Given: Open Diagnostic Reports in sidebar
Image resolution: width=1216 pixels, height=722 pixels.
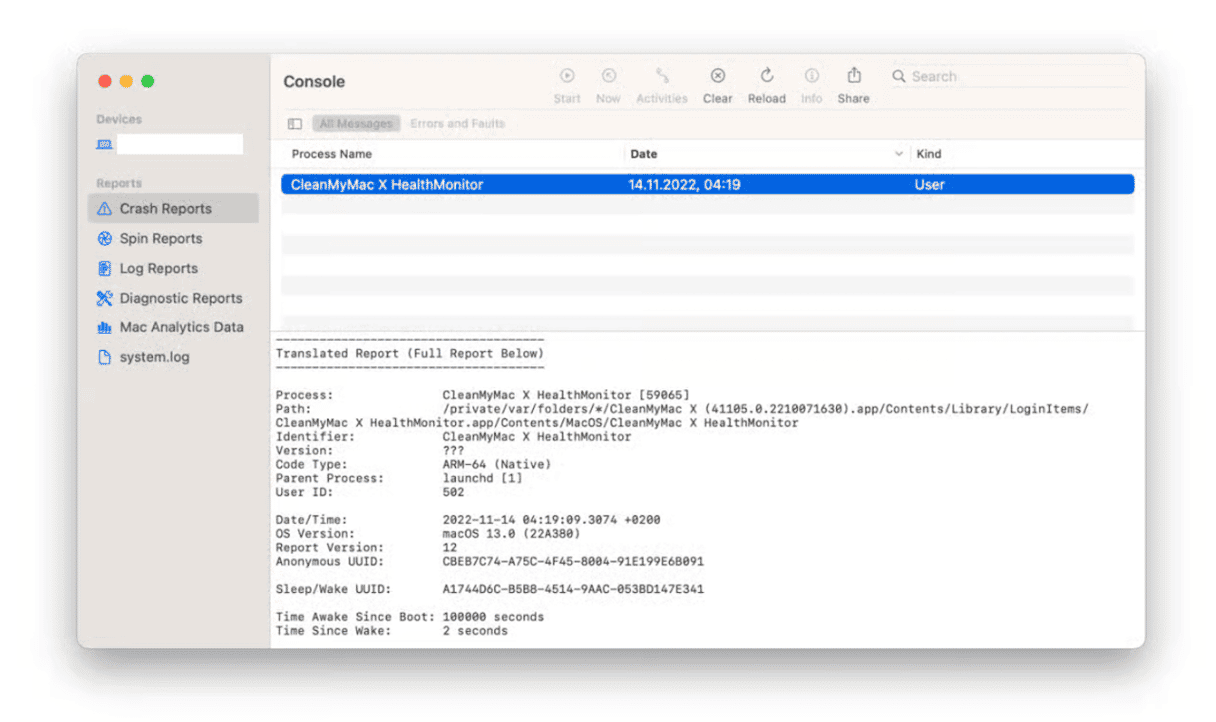Looking at the screenshot, I should (x=180, y=298).
